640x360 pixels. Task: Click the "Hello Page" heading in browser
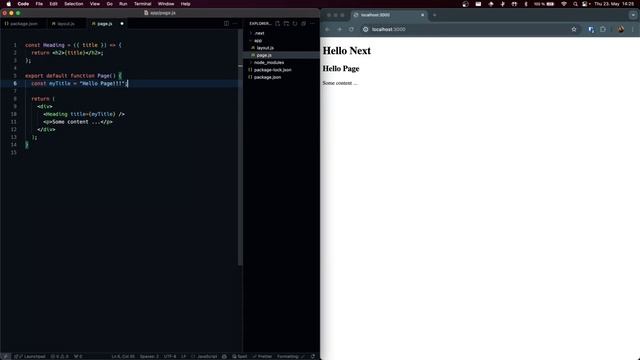click(341, 69)
